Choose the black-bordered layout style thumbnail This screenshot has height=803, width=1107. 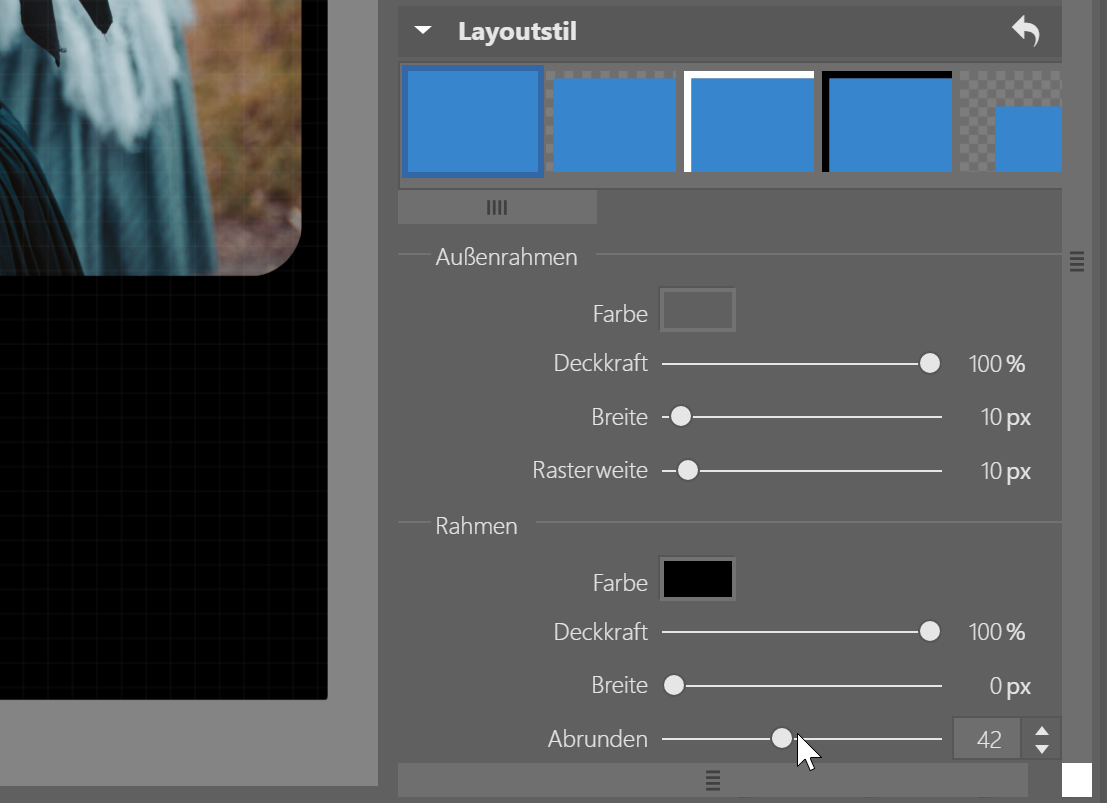click(887, 122)
